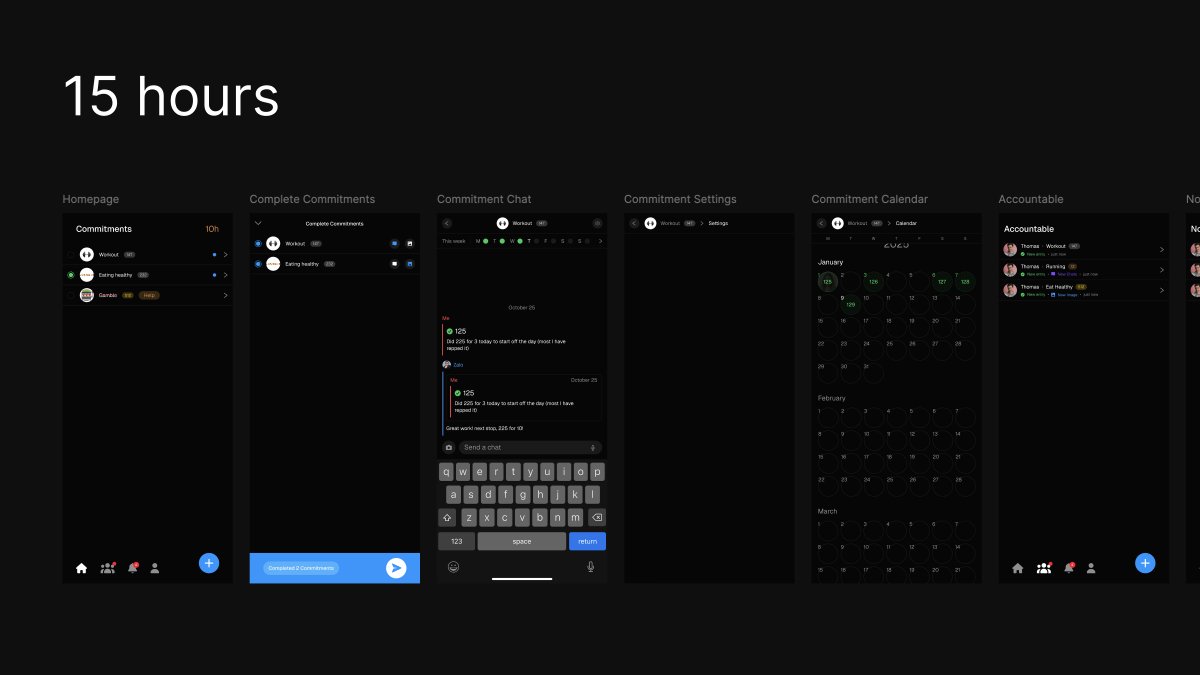Tap the shift key on keyboard
1200x675 pixels.
(447, 517)
